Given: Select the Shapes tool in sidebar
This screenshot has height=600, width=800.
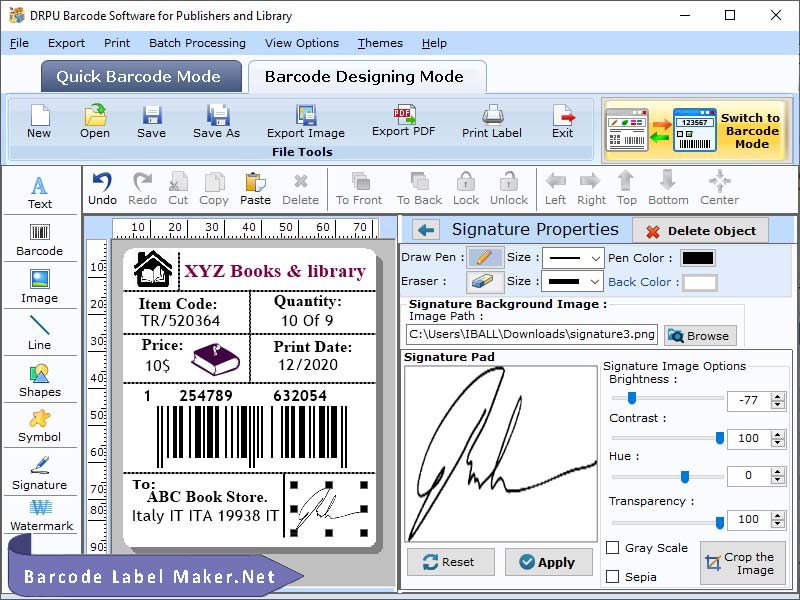Looking at the screenshot, I should (40, 381).
